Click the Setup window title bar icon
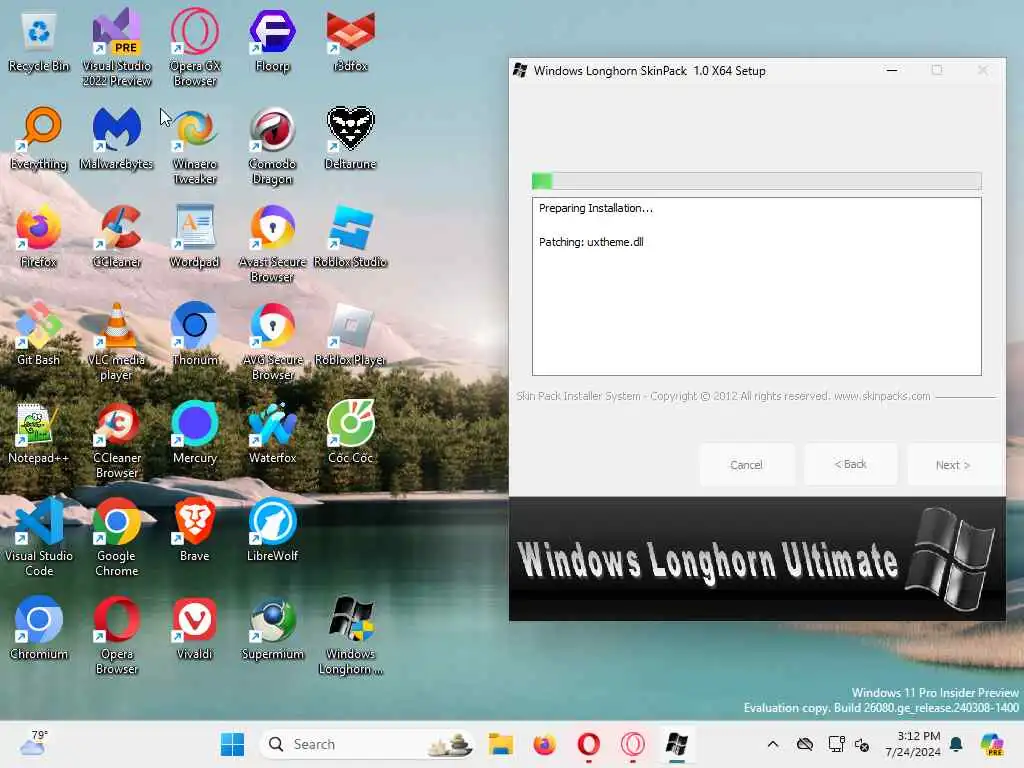Viewport: 1024px width, 768px height. (x=520, y=71)
